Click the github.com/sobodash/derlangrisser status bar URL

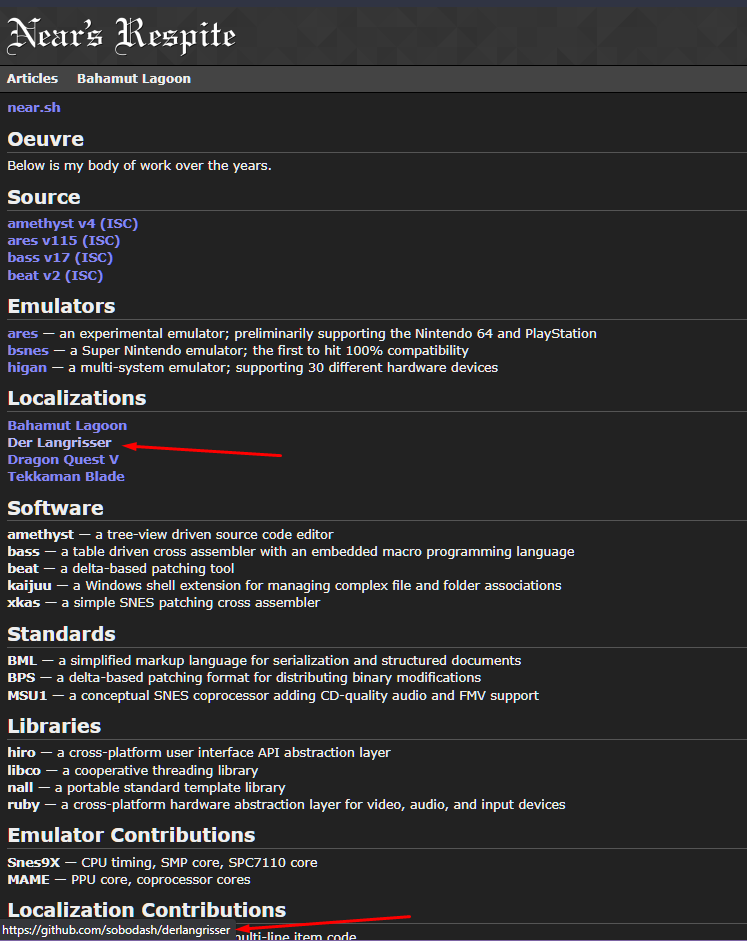point(116,930)
